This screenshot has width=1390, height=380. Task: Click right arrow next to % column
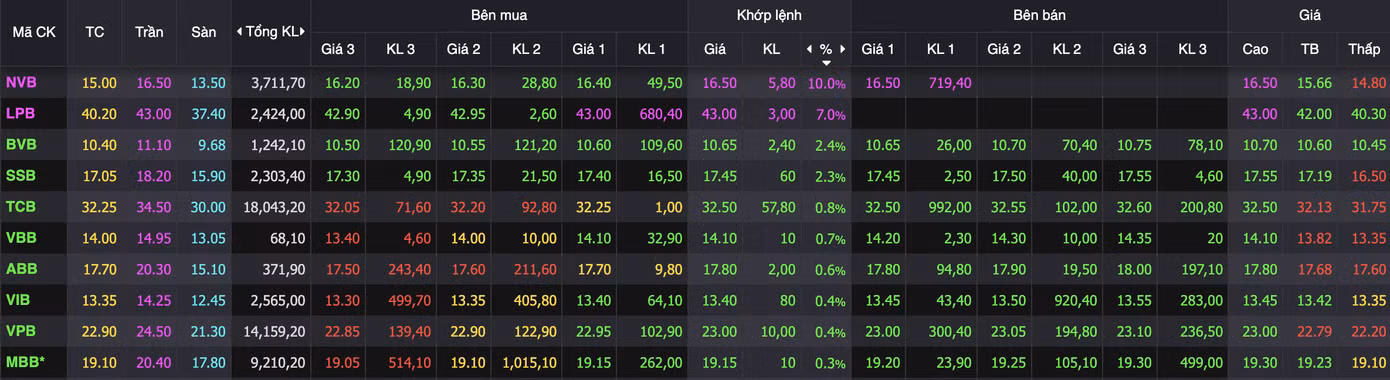[x=843, y=48]
